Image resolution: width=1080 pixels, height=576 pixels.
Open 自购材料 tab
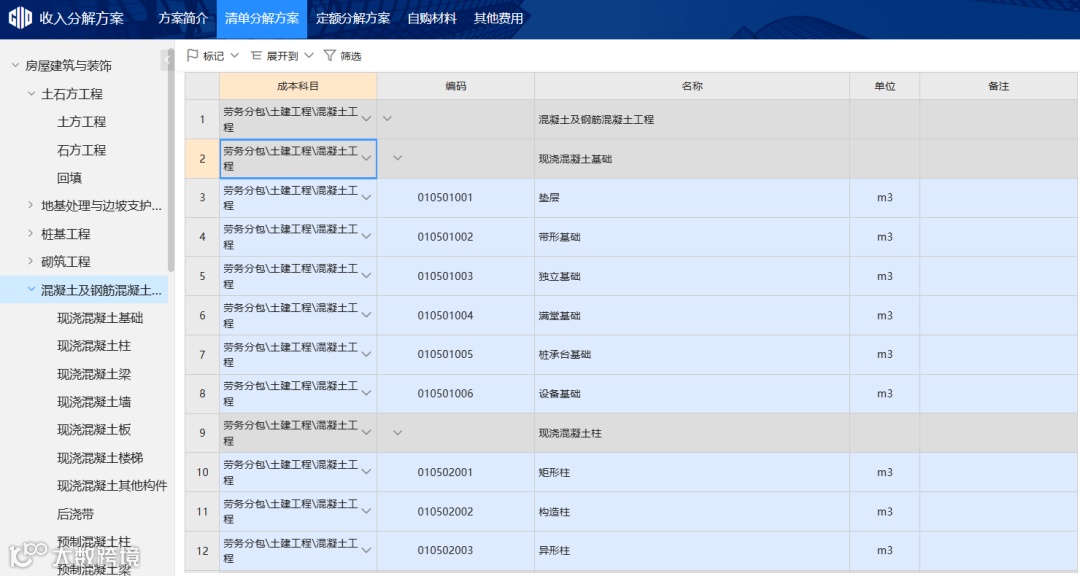pyautogui.click(x=432, y=19)
